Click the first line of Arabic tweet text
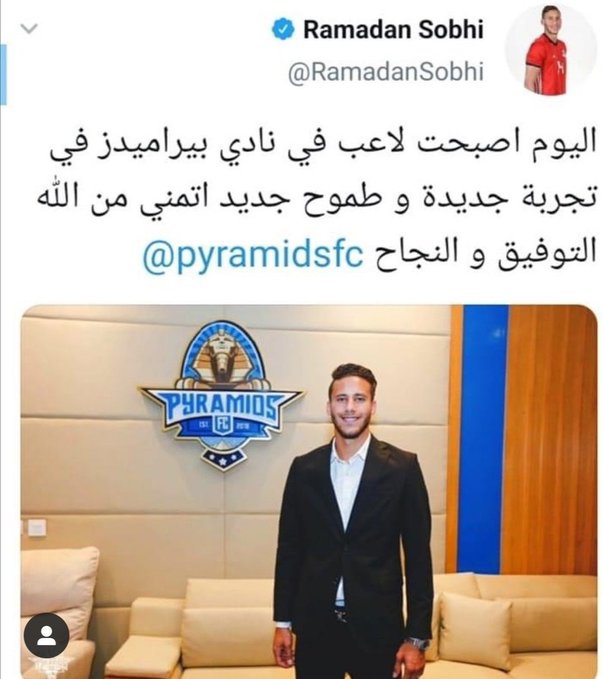This screenshot has height=679, width=603. pyautogui.click(x=323, y=148)
